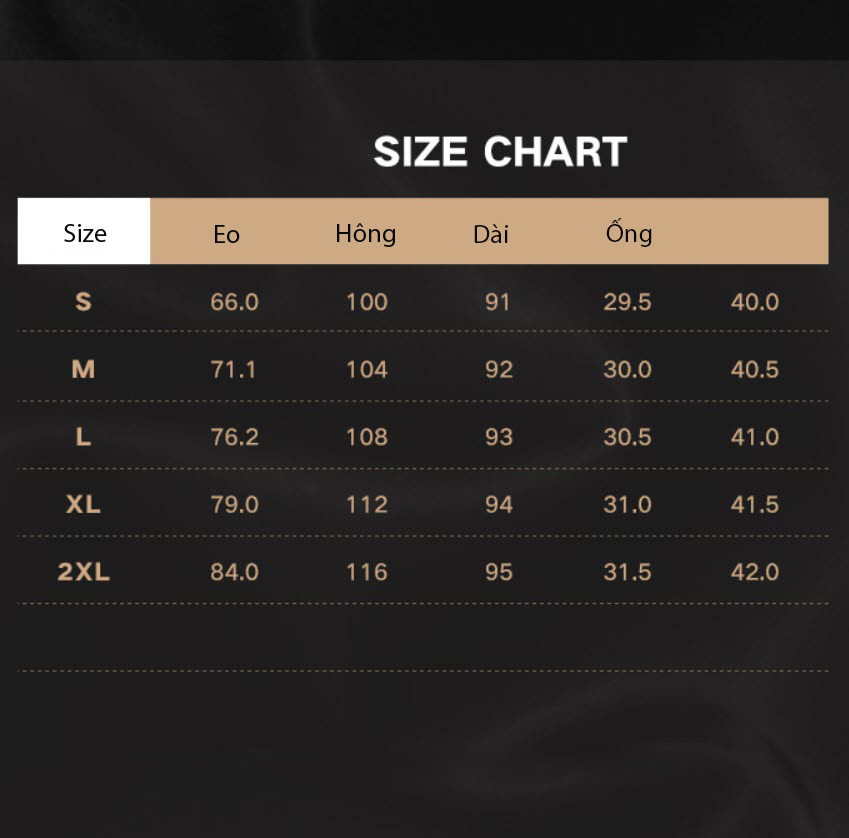Click the Dài column header

[491, 234]
